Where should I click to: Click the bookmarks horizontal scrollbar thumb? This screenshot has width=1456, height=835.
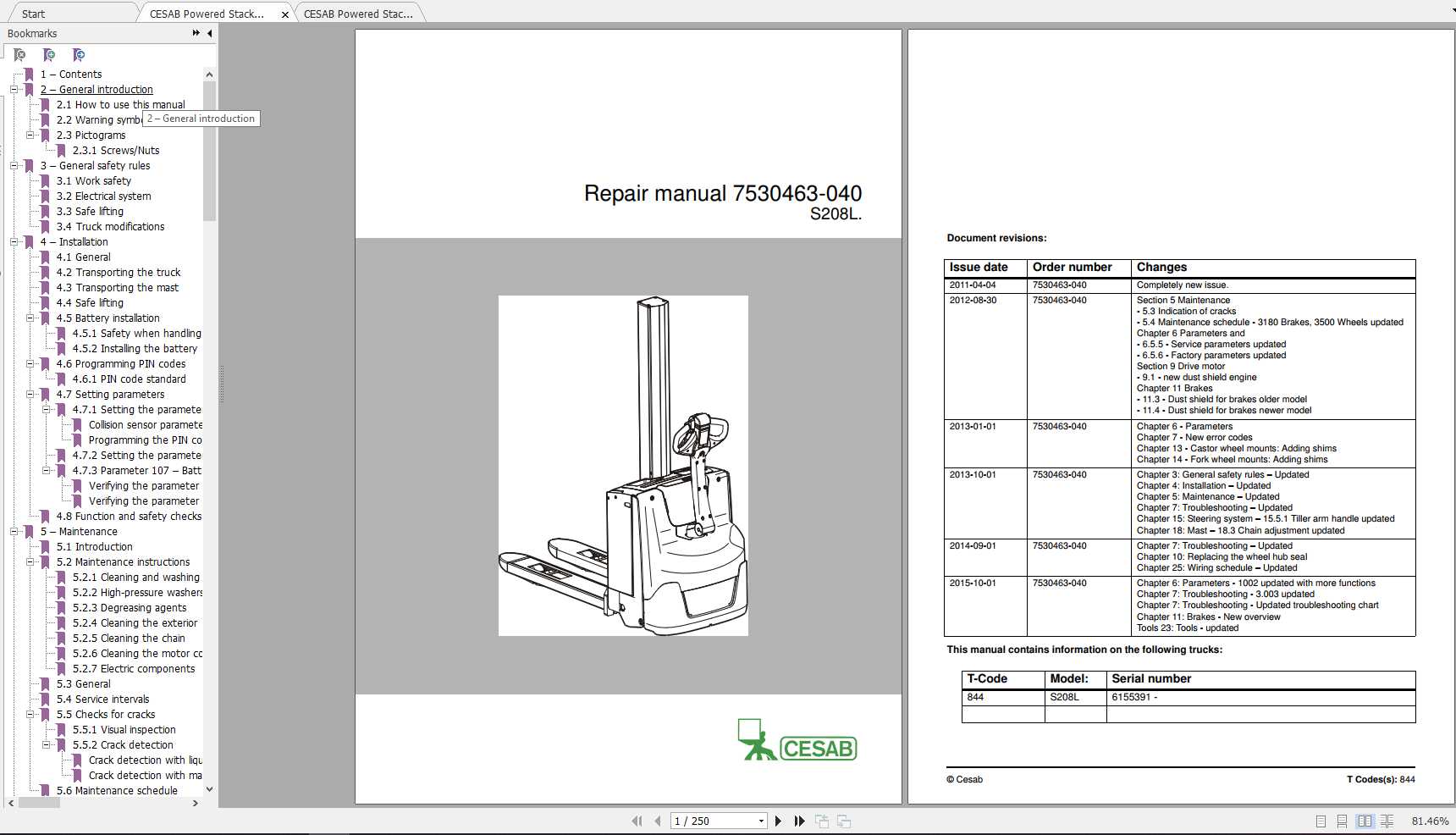tap(39, 803)
